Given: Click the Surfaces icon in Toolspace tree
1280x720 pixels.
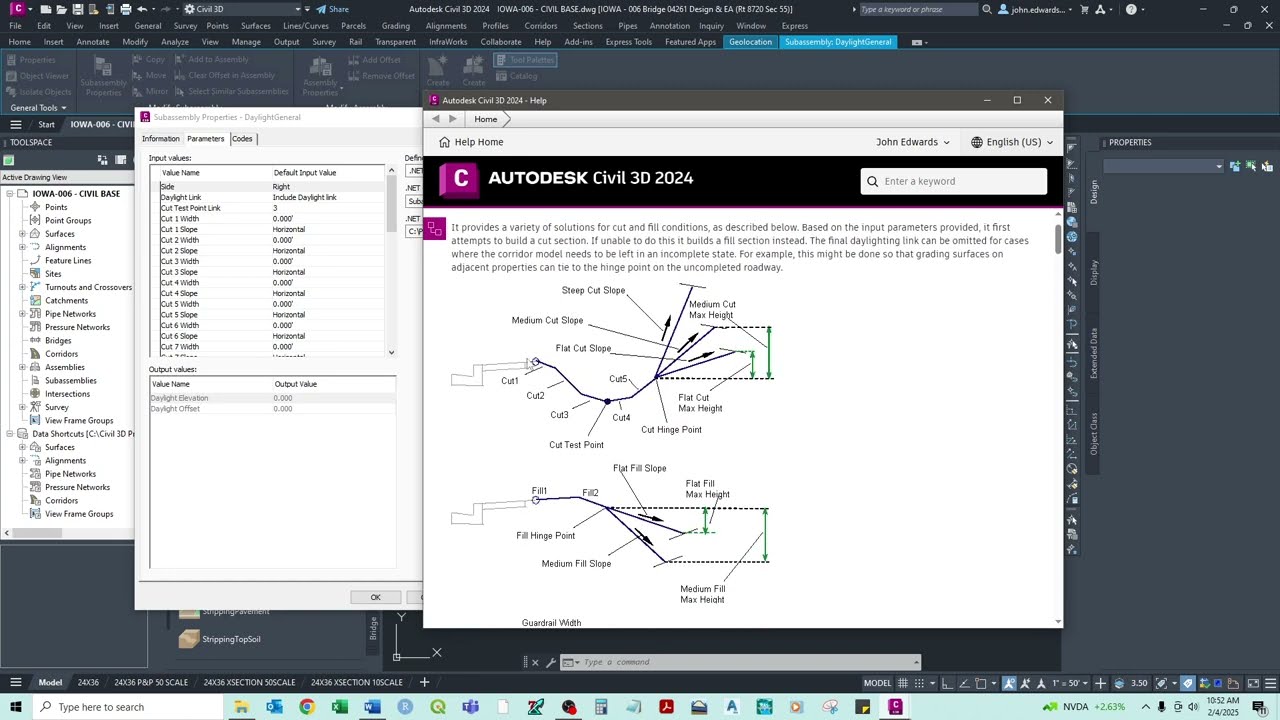Looking at the screenshot, I should (x=35, y=234).
